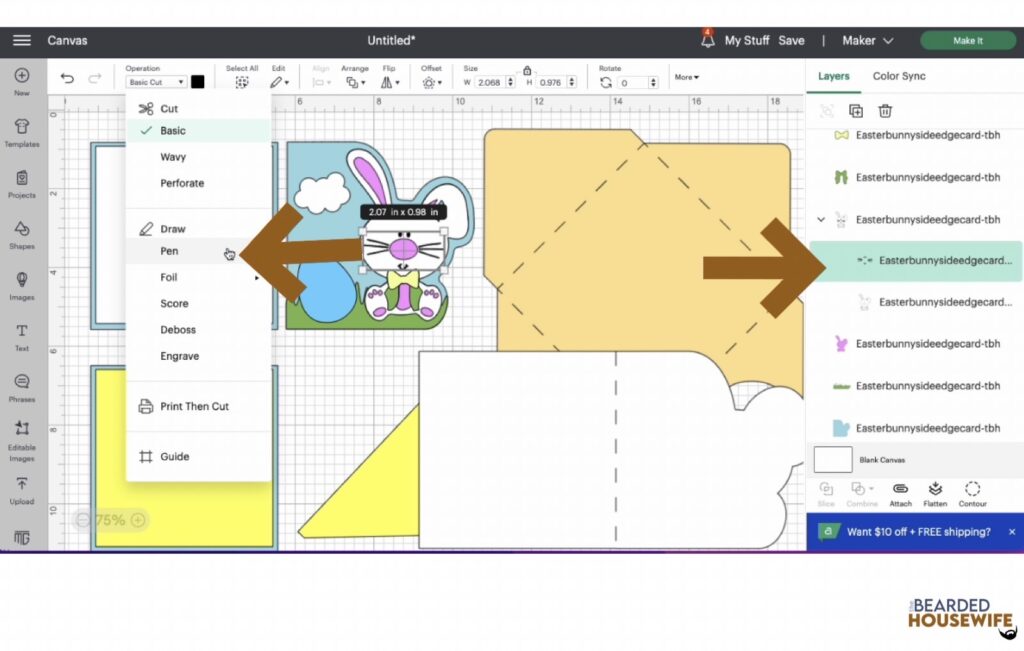This screenshot has height=651, width=1024.
Task: Click the Shapes tool icon
Action: click(x=22, y=232)
